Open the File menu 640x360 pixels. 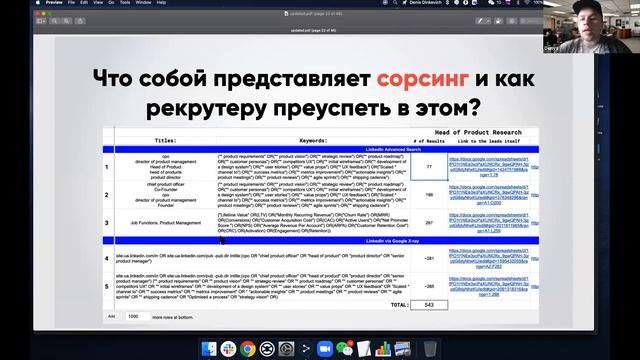(71, 2)
